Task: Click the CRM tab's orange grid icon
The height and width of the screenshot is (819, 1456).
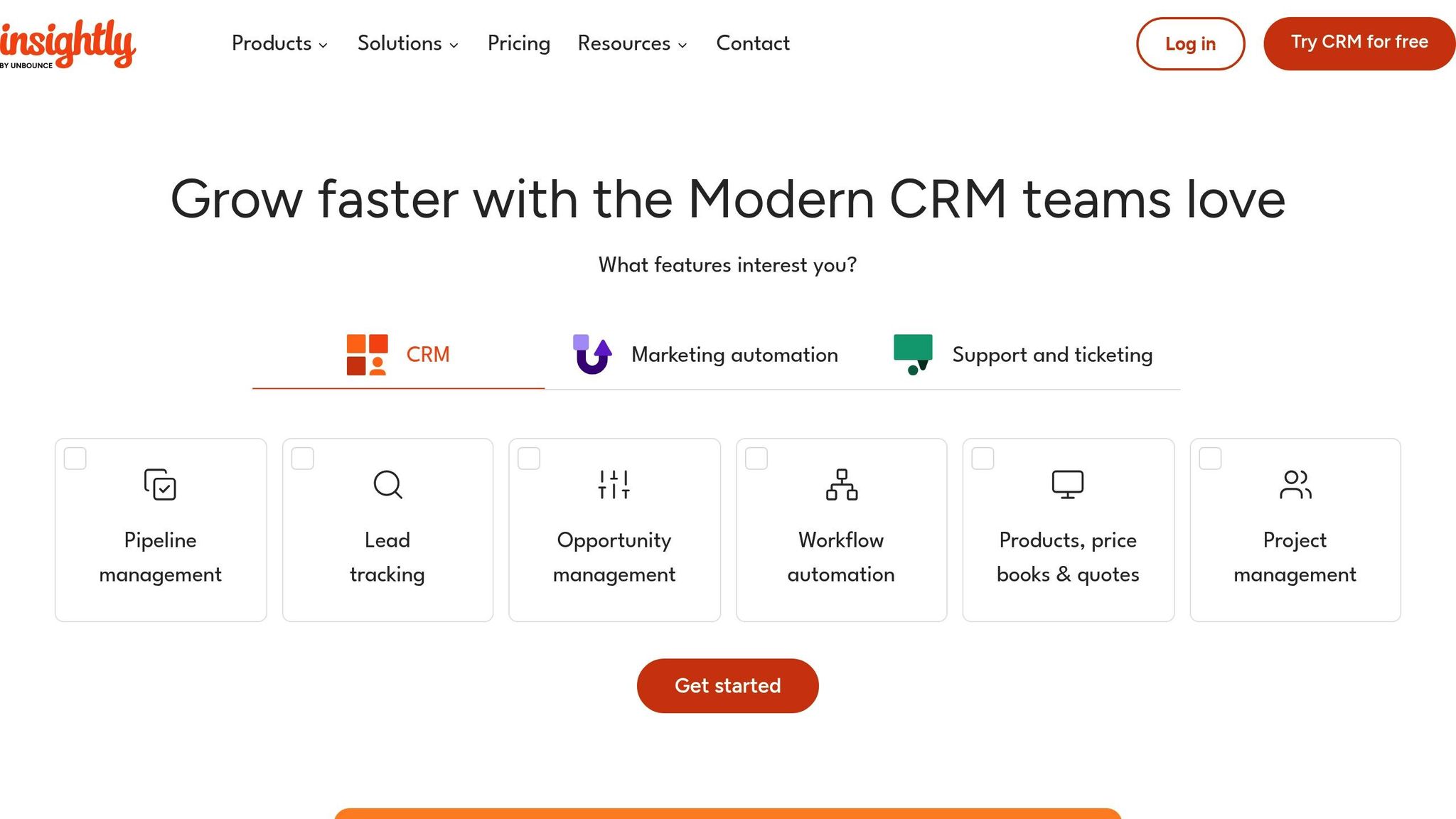Action: point(367,354)
